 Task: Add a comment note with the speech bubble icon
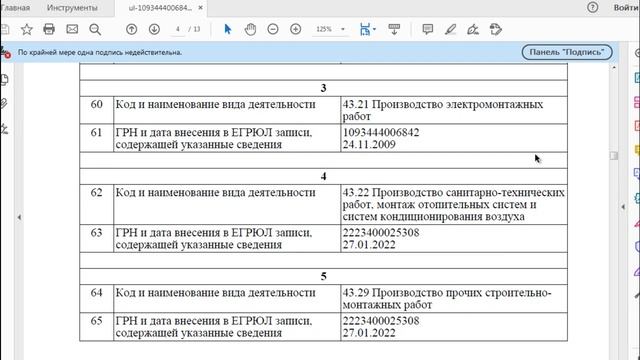427,29
